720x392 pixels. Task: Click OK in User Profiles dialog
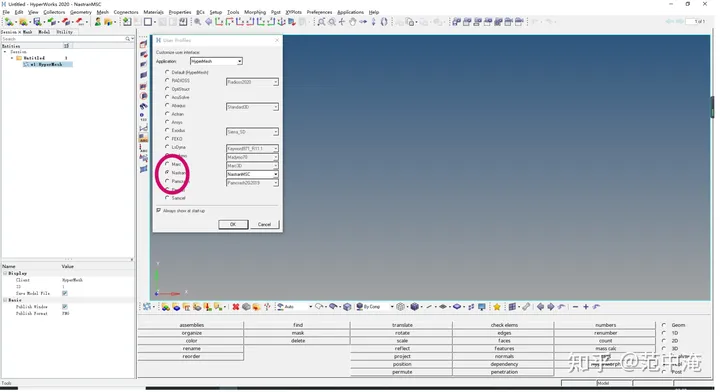coord(233,224)
